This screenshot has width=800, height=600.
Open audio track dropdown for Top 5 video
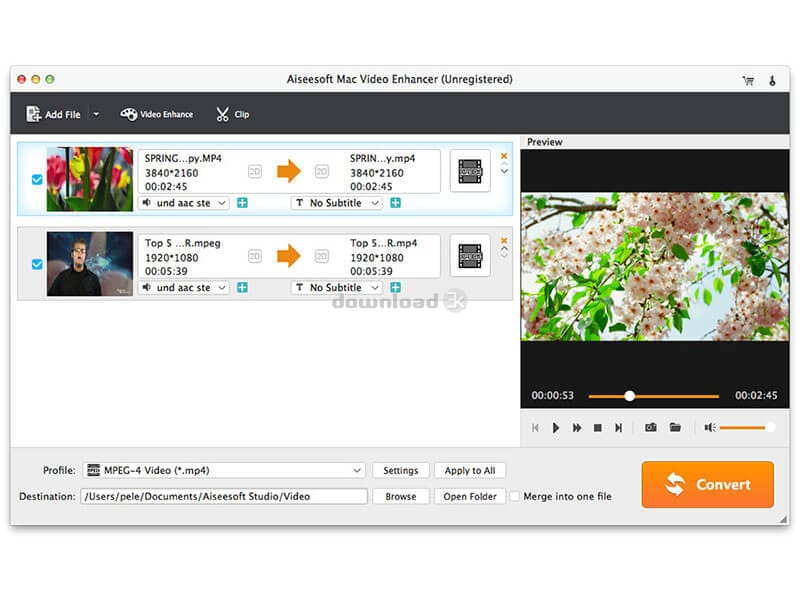click(x=184, y=288)
